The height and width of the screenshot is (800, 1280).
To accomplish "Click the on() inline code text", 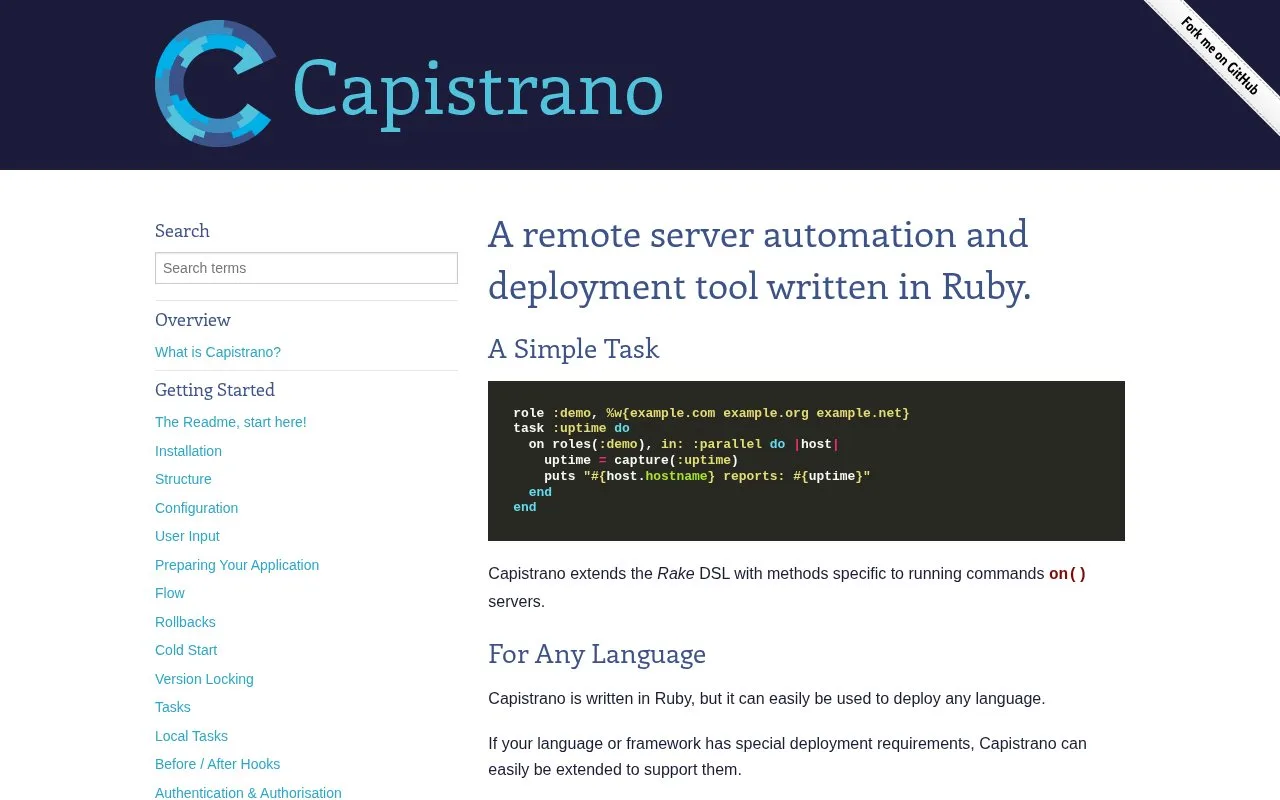I will tap(1067, 574).
